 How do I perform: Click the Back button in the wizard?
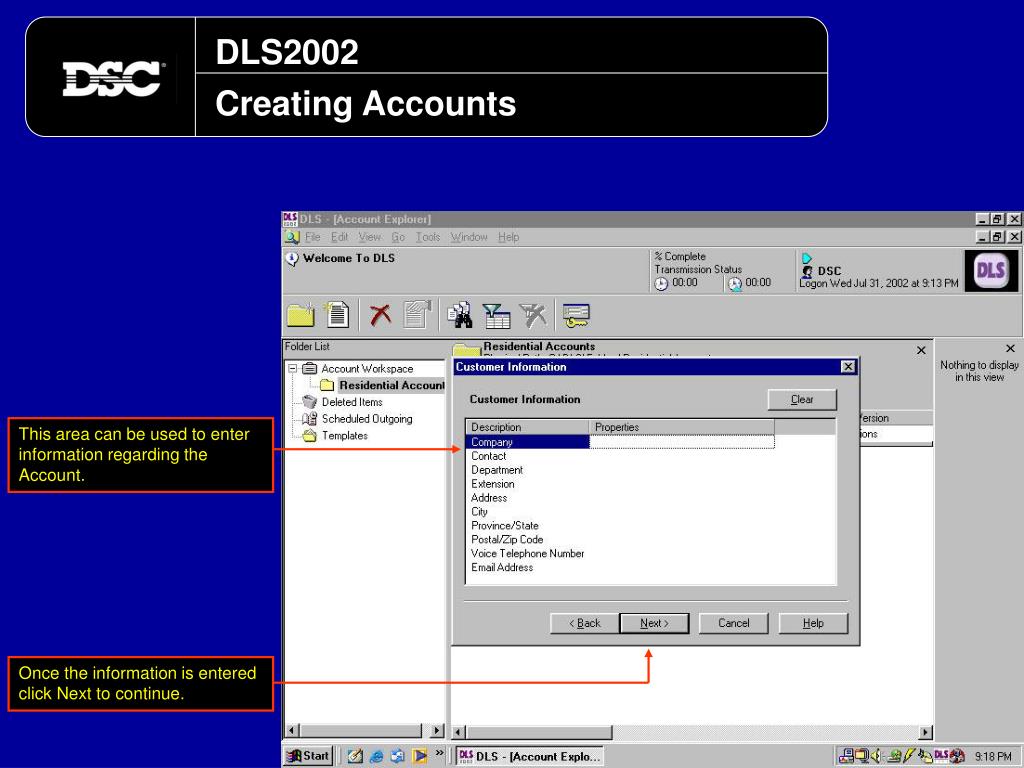coord(584,623)
